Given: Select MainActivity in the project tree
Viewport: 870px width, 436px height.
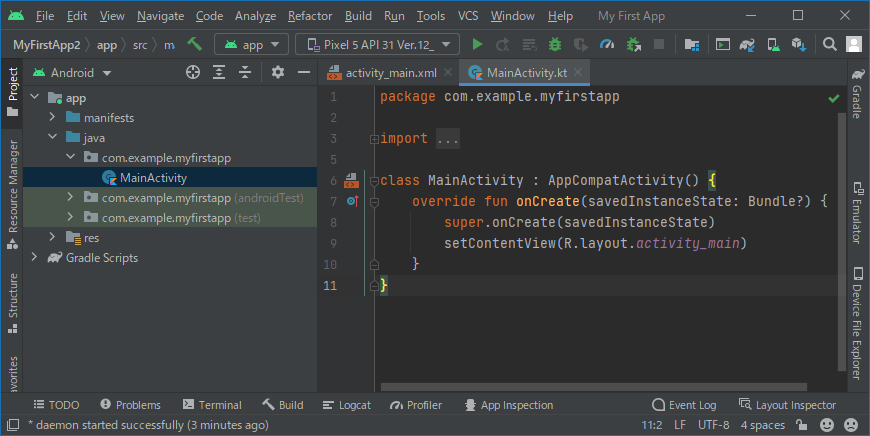Looking at the screenshot, I should [x=153, y=178].
